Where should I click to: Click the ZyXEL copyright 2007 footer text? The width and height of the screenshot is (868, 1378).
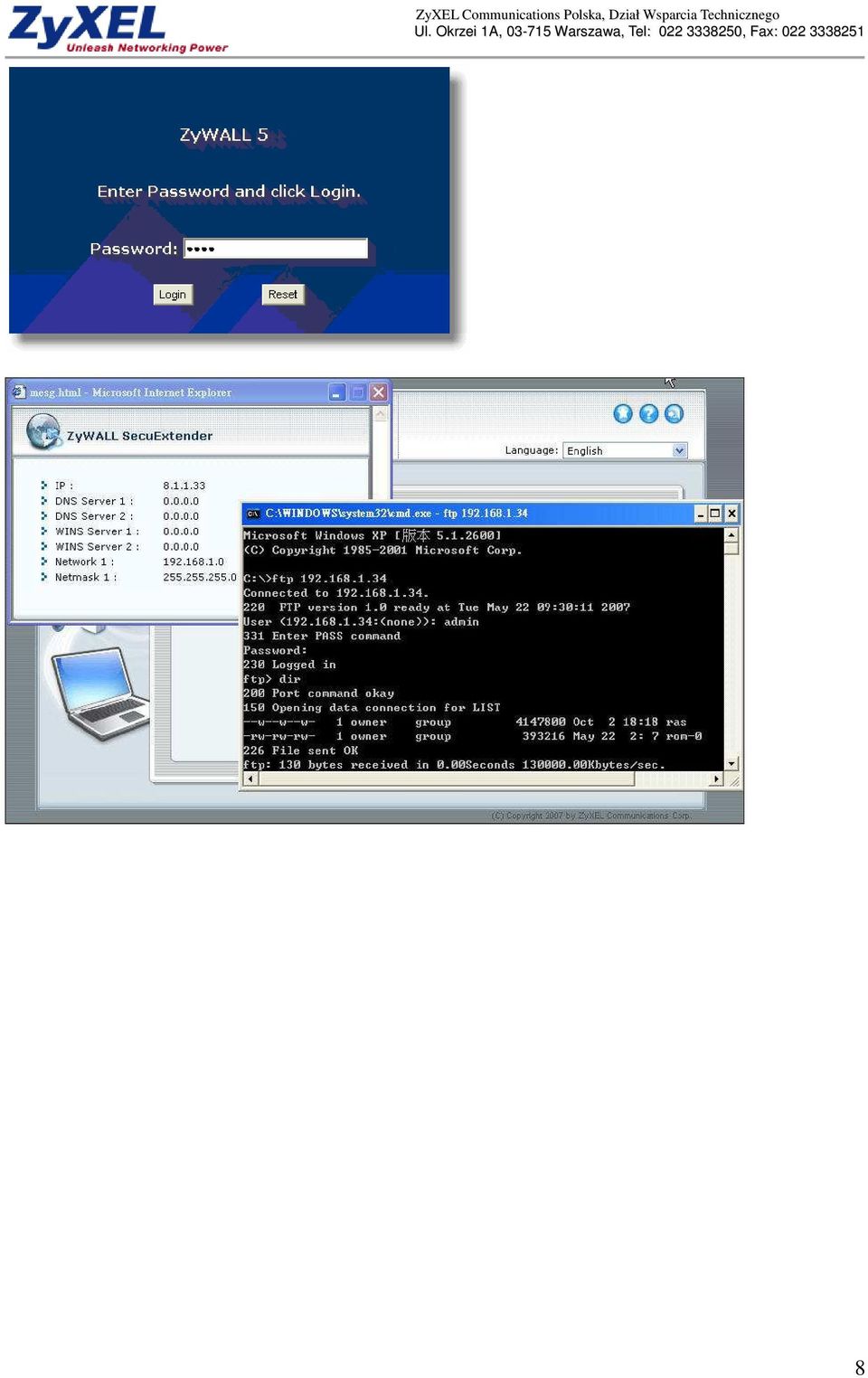(591, 816)
